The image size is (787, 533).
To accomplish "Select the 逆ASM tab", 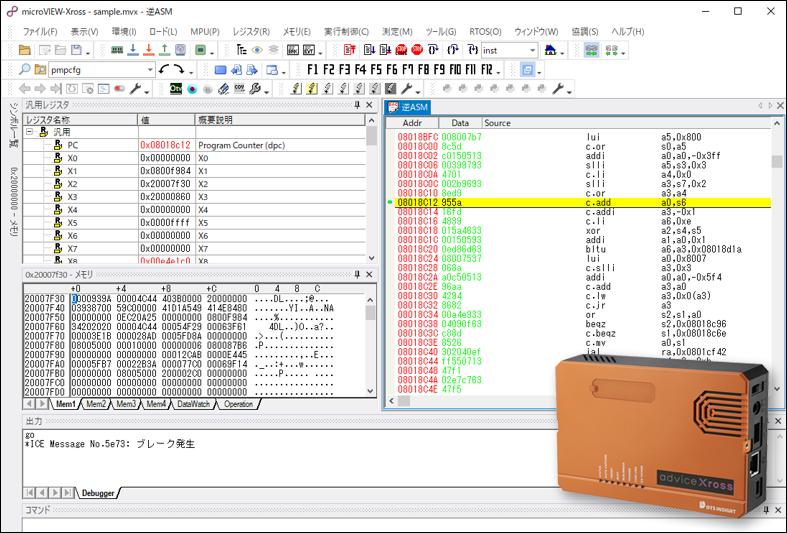I will click(x=408, y=107).
